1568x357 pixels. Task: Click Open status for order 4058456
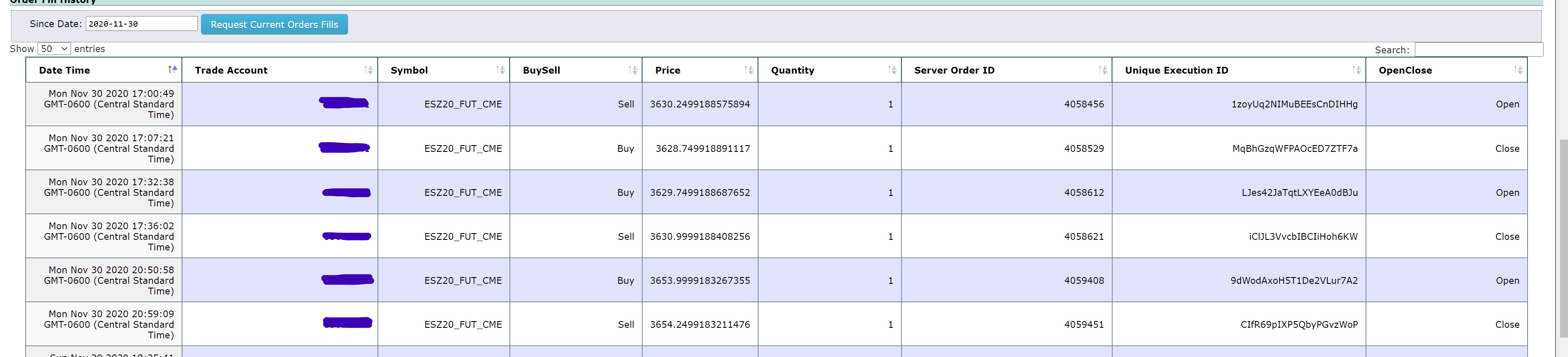point(1507,104)
